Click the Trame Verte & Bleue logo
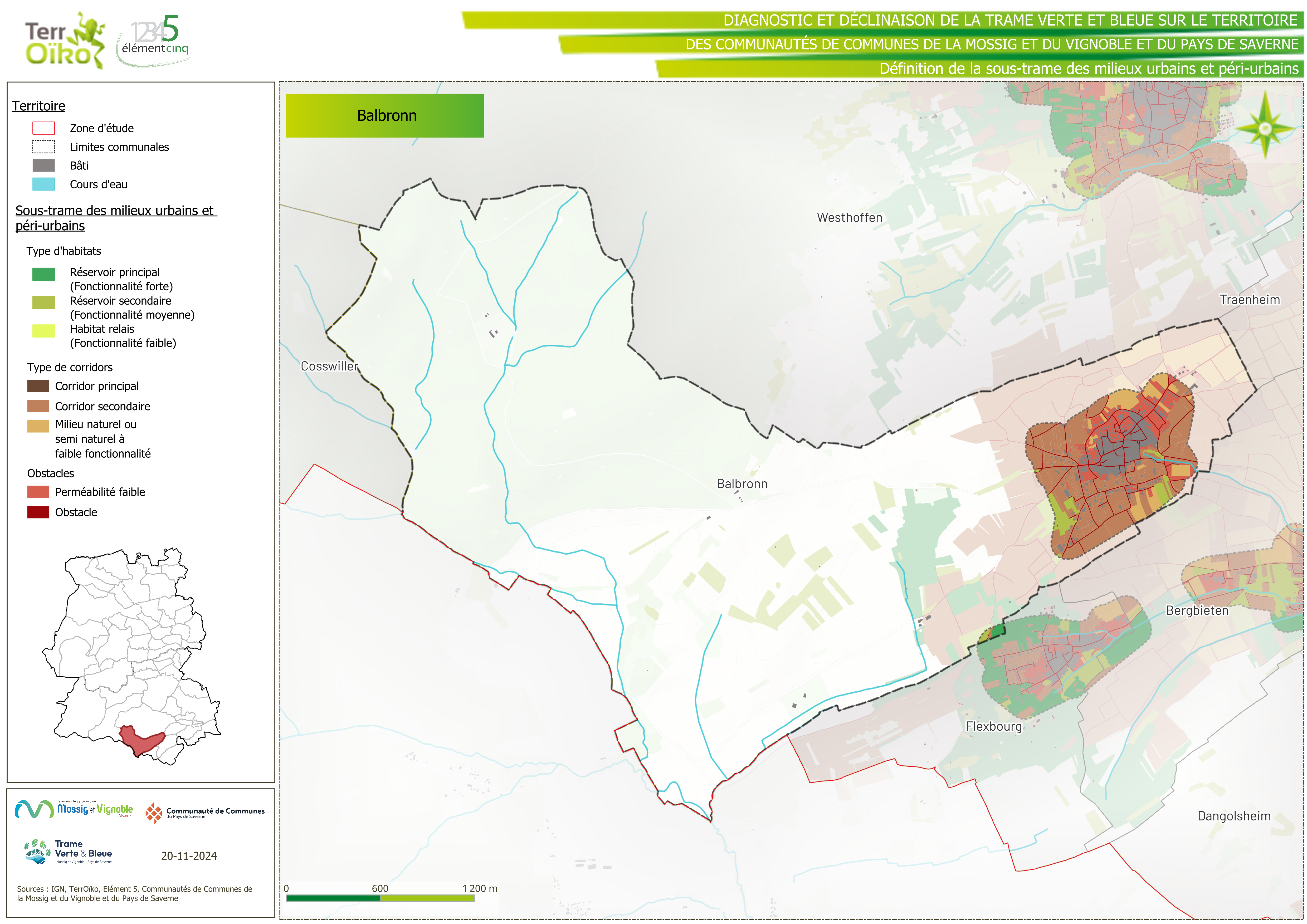This screenshot has height=924, width=1307. pyautogui.click(x=69, y=852)
